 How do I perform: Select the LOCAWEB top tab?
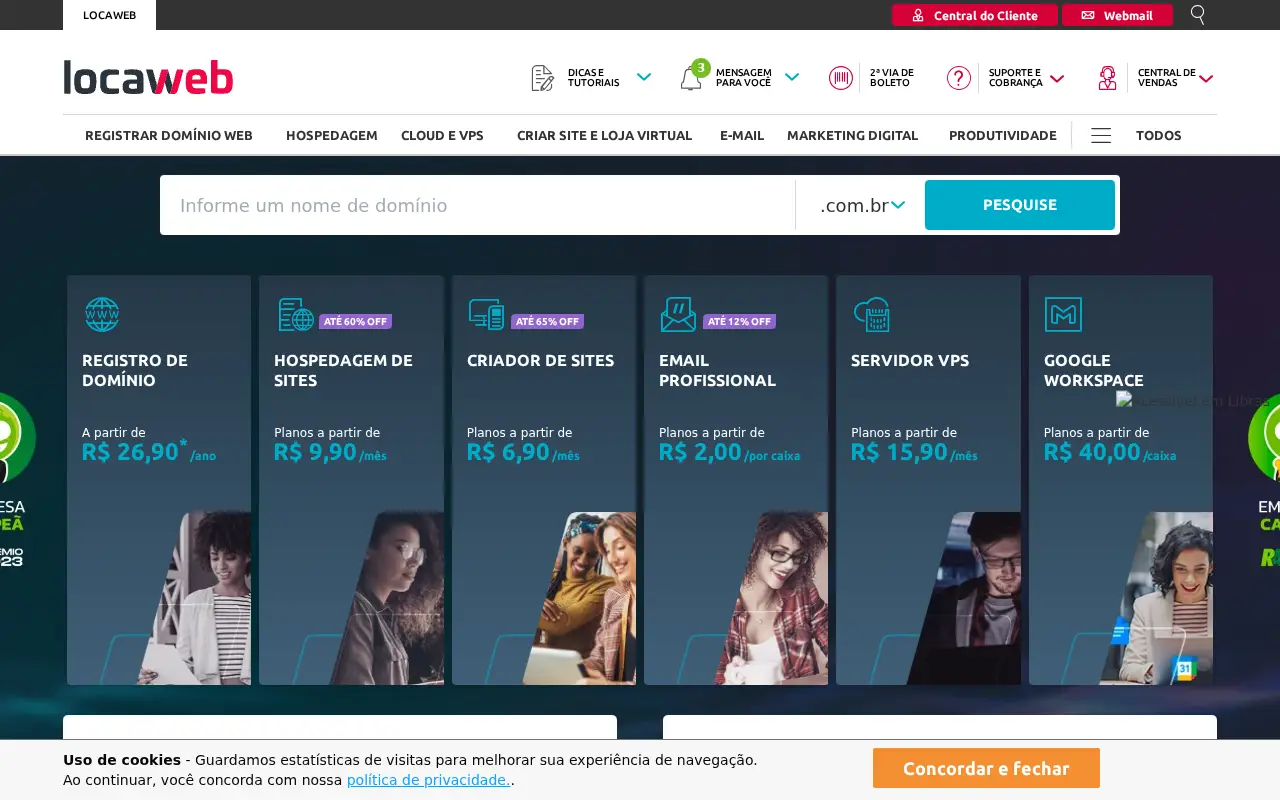[109, 15]
